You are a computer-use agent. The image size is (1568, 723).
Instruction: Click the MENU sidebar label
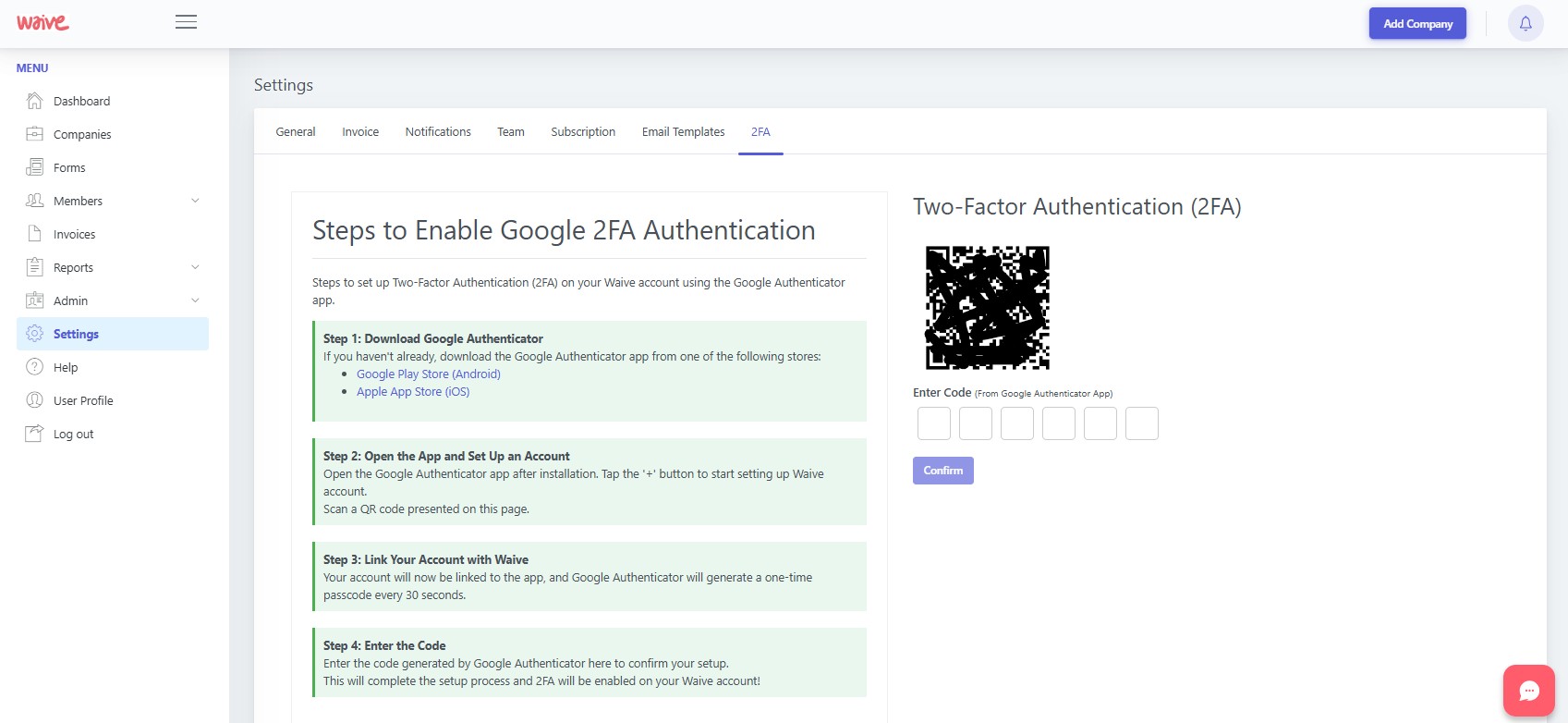32,67
